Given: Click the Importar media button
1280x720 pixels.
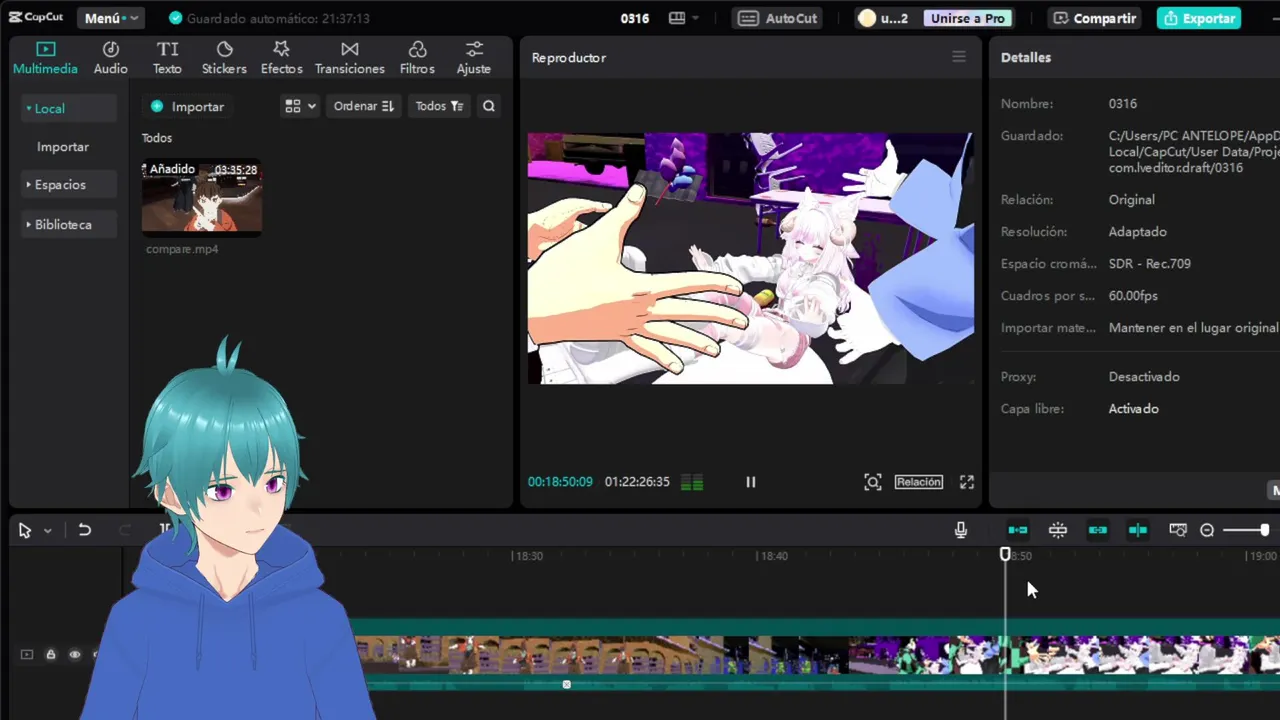Looking at the screenshot, I should (187, 106).
